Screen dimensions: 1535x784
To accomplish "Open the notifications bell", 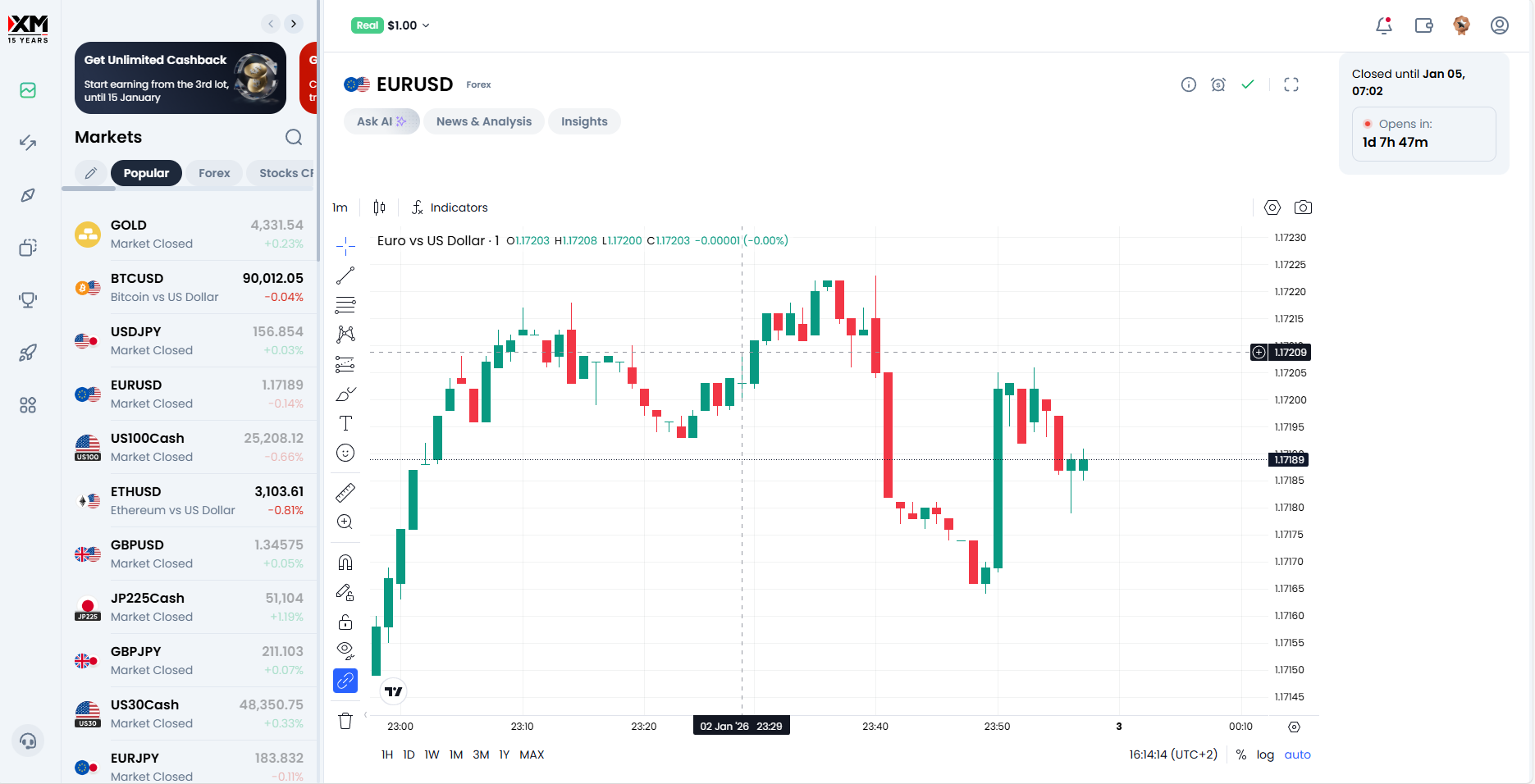I will [x=1384, y=25].
